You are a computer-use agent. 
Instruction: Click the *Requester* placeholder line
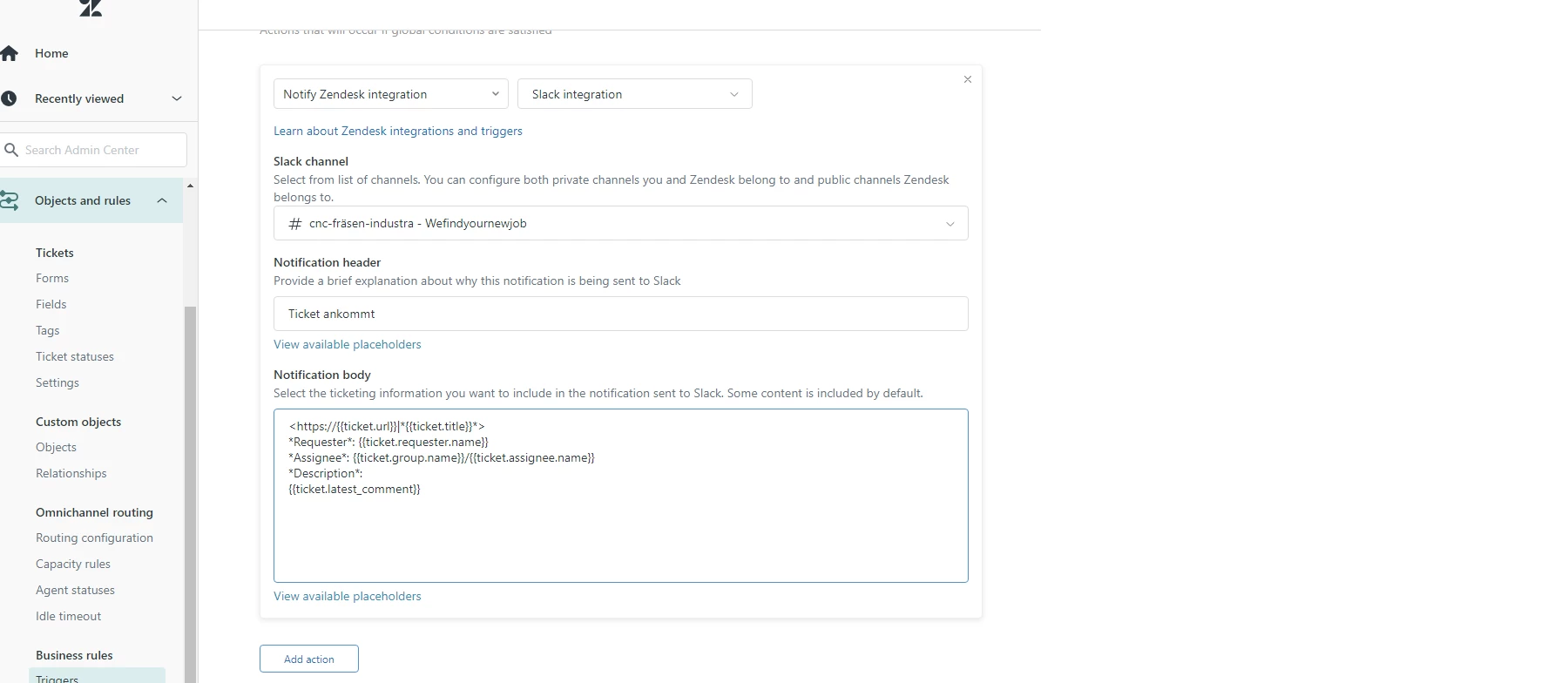[x=389, y=442]
